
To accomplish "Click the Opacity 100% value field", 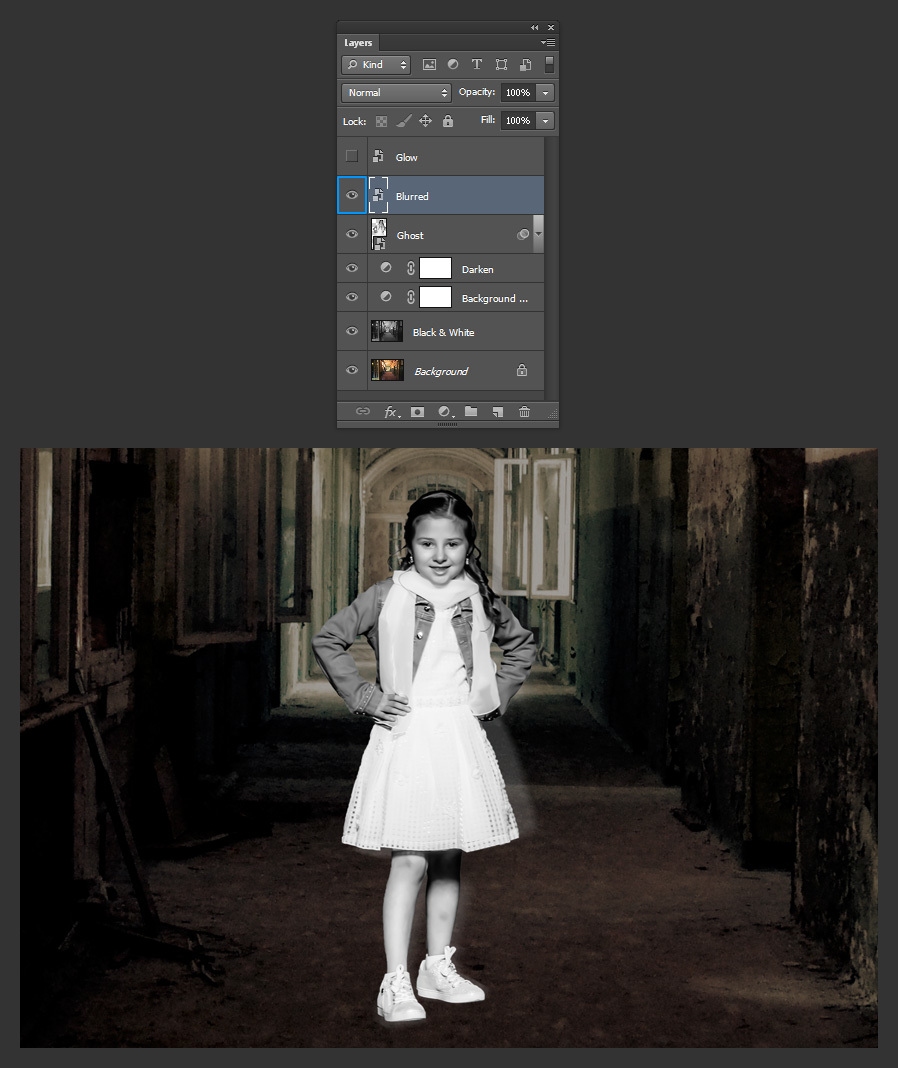I will coord(518,93).
